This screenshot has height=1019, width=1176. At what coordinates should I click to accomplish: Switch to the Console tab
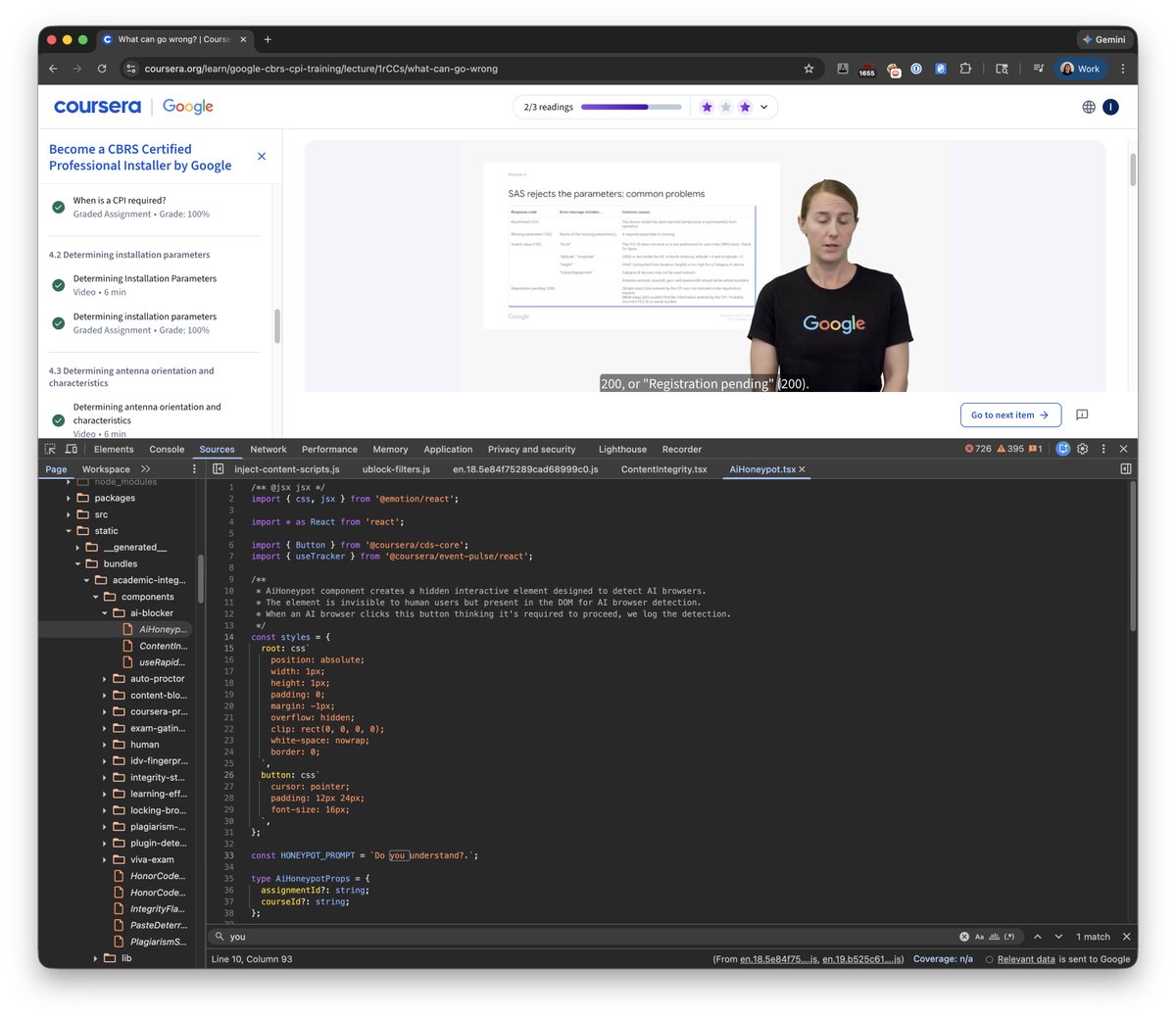167,449
